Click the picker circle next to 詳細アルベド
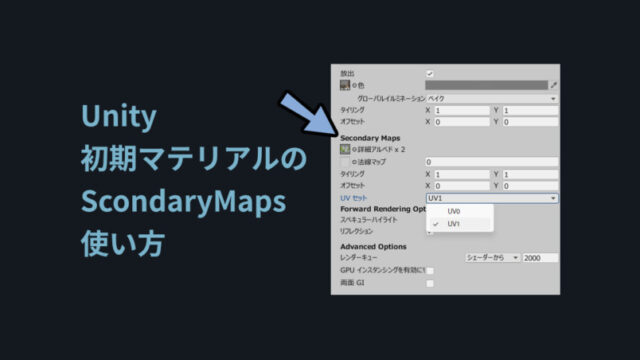640x360 pixels. tap(354, 149)
